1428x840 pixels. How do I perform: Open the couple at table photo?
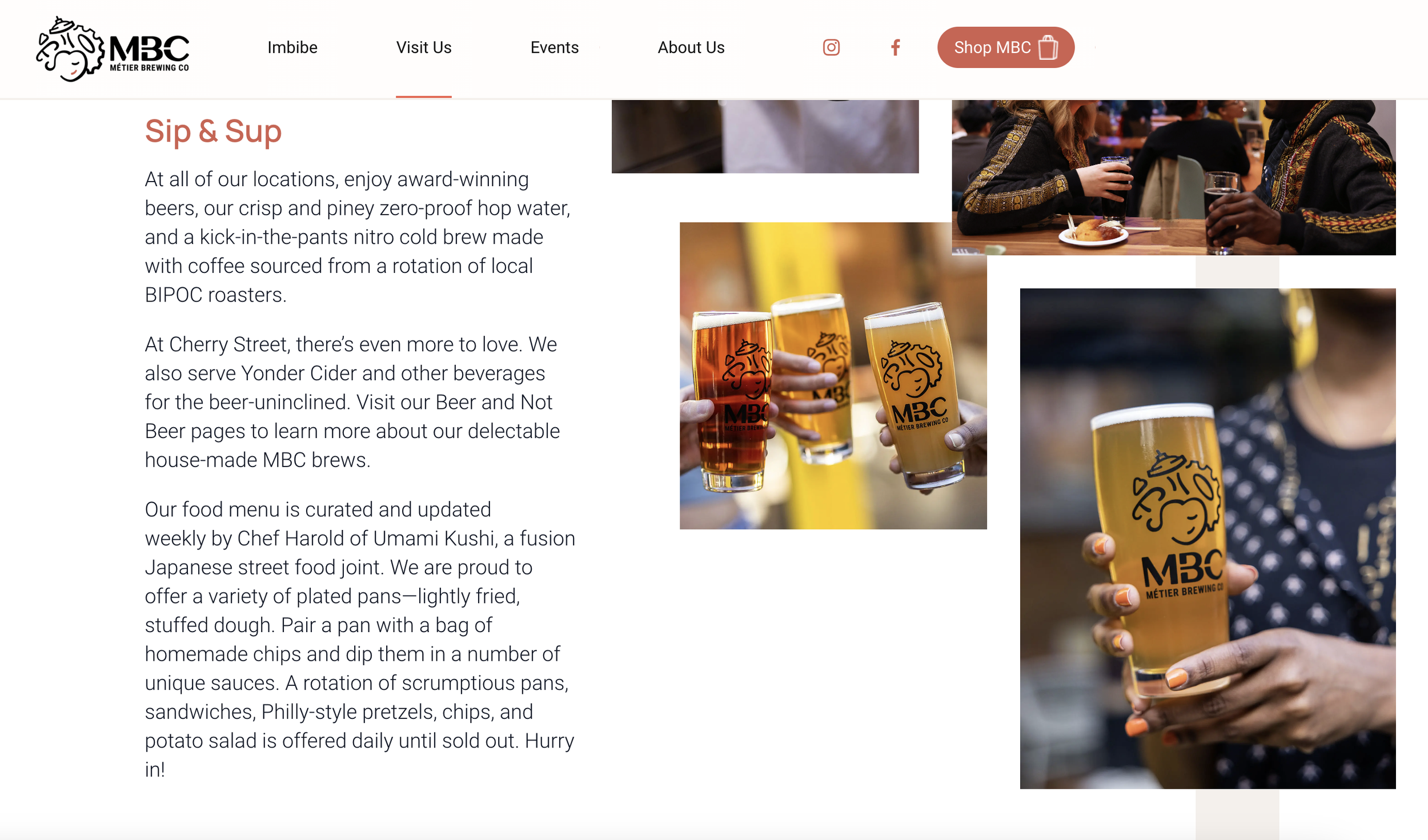(1173, 178)
